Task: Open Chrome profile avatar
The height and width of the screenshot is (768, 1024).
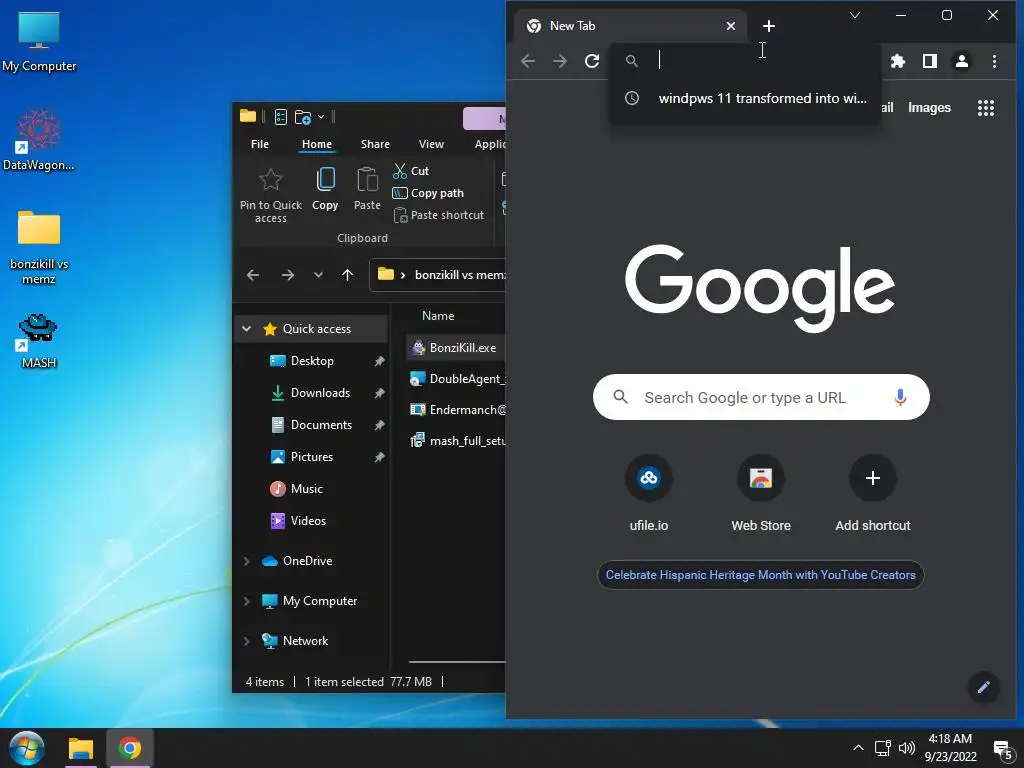Action: 961,61
